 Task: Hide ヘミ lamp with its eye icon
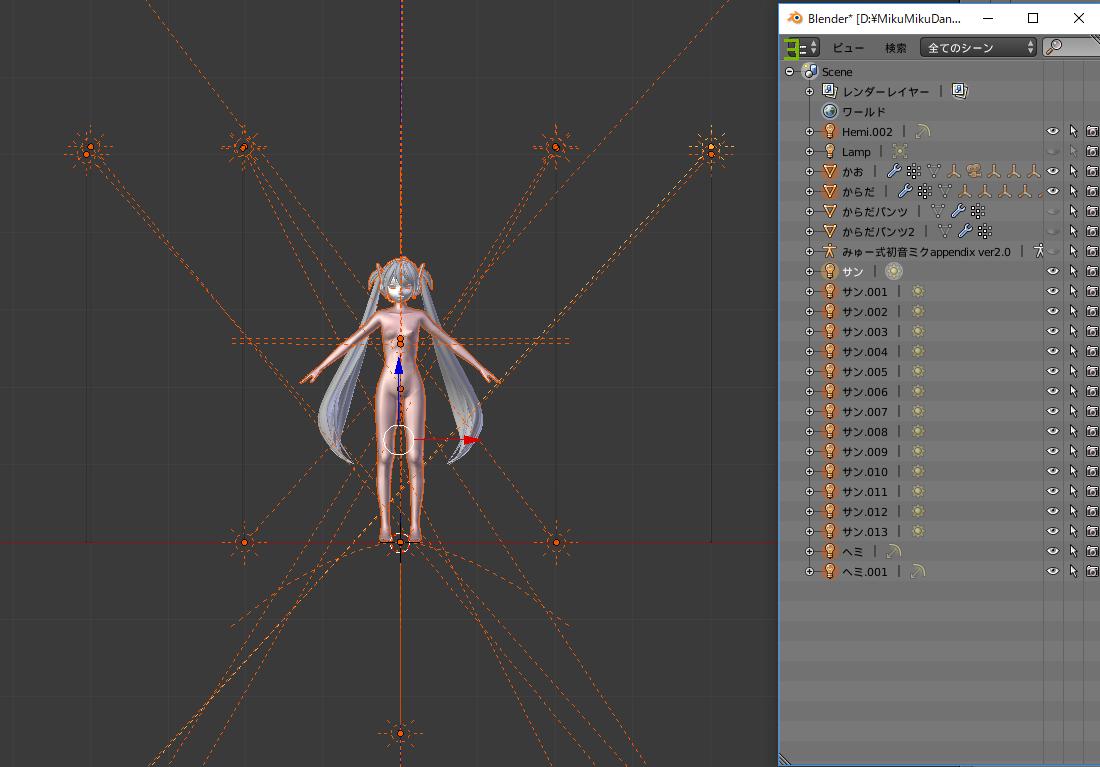coord(1052,552)
